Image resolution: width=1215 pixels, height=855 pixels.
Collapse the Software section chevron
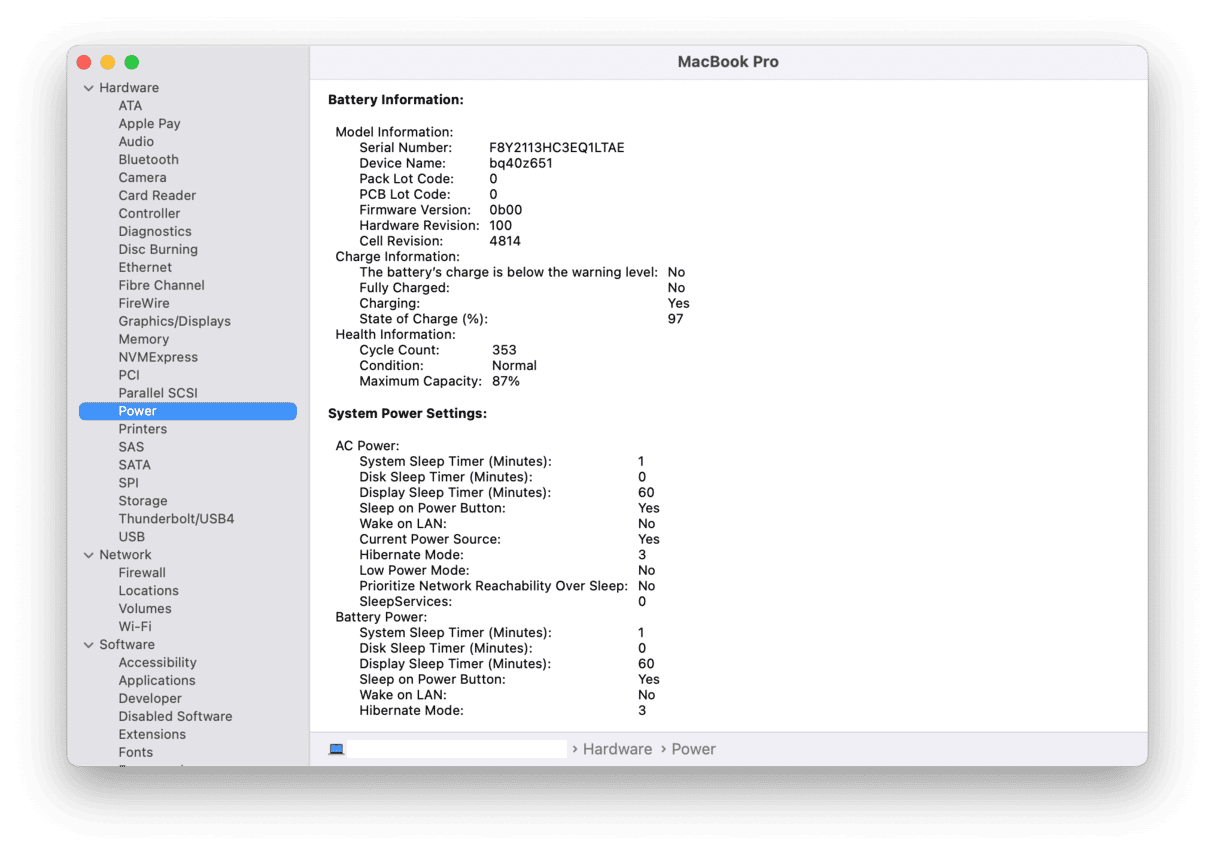click(x=89, y=645)
